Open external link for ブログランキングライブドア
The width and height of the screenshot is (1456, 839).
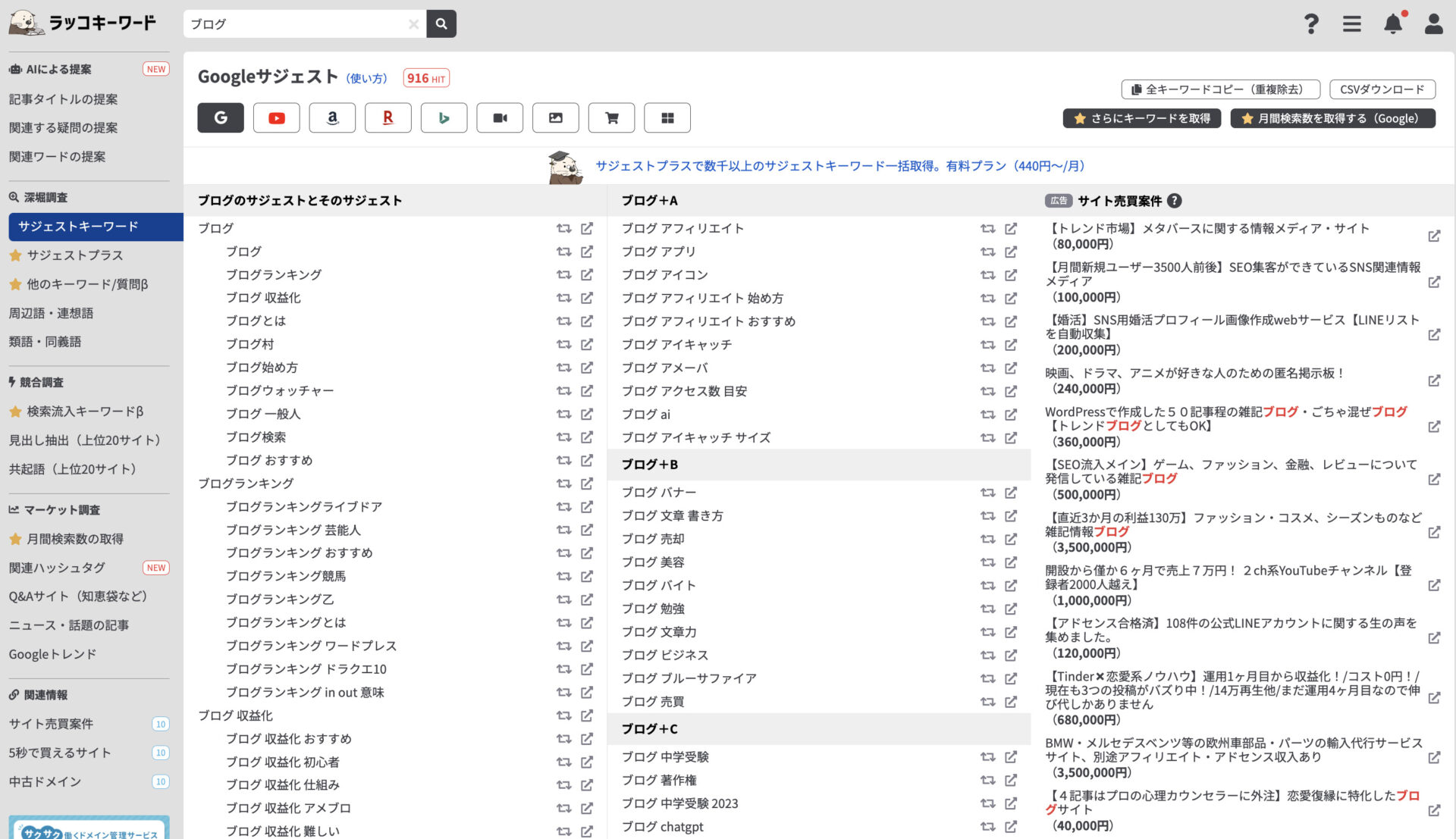[x=587, y=507]
